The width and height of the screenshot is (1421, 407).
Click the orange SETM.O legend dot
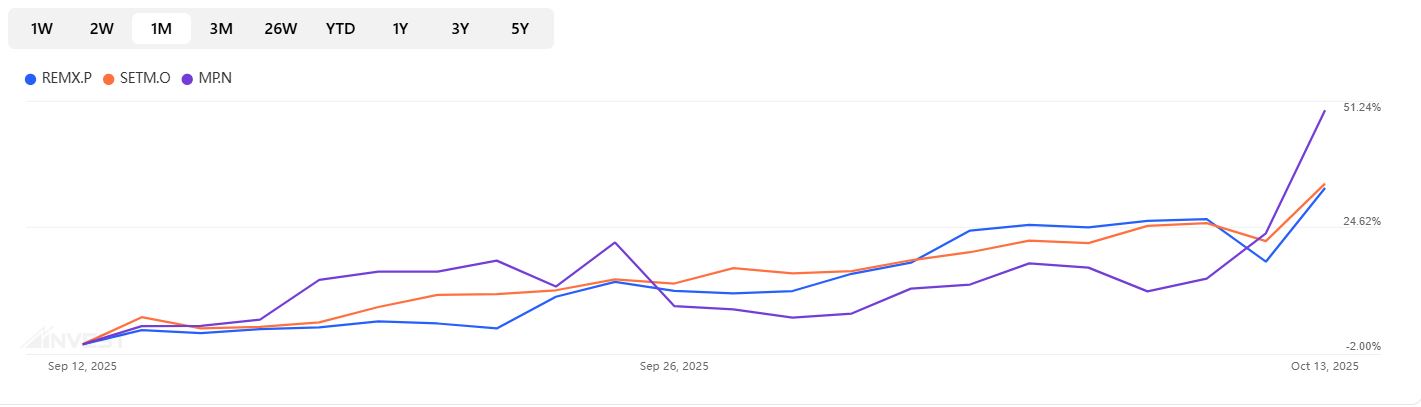coord(109,78)
